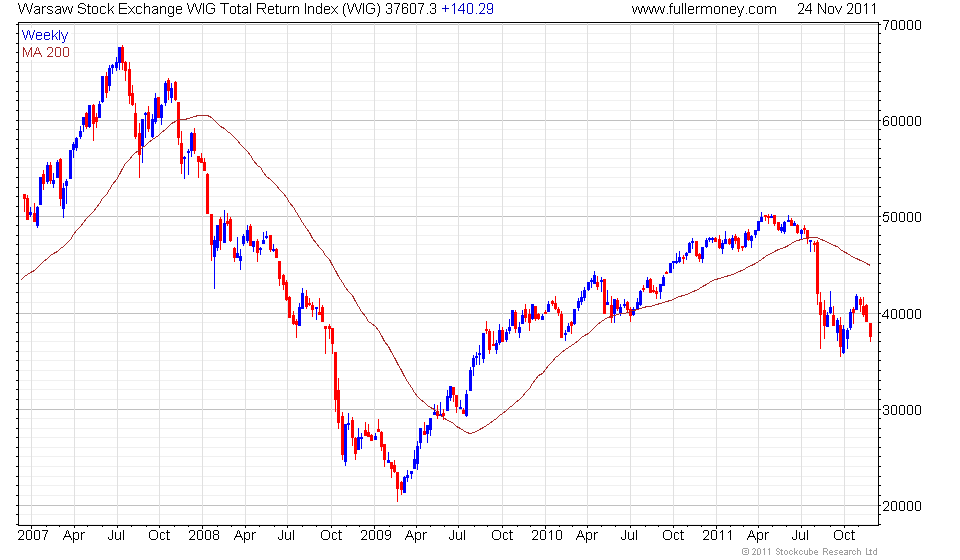Click the 'Apr' label right after 2009
Screen dimensions: 960x560
(x=416, y=536)
